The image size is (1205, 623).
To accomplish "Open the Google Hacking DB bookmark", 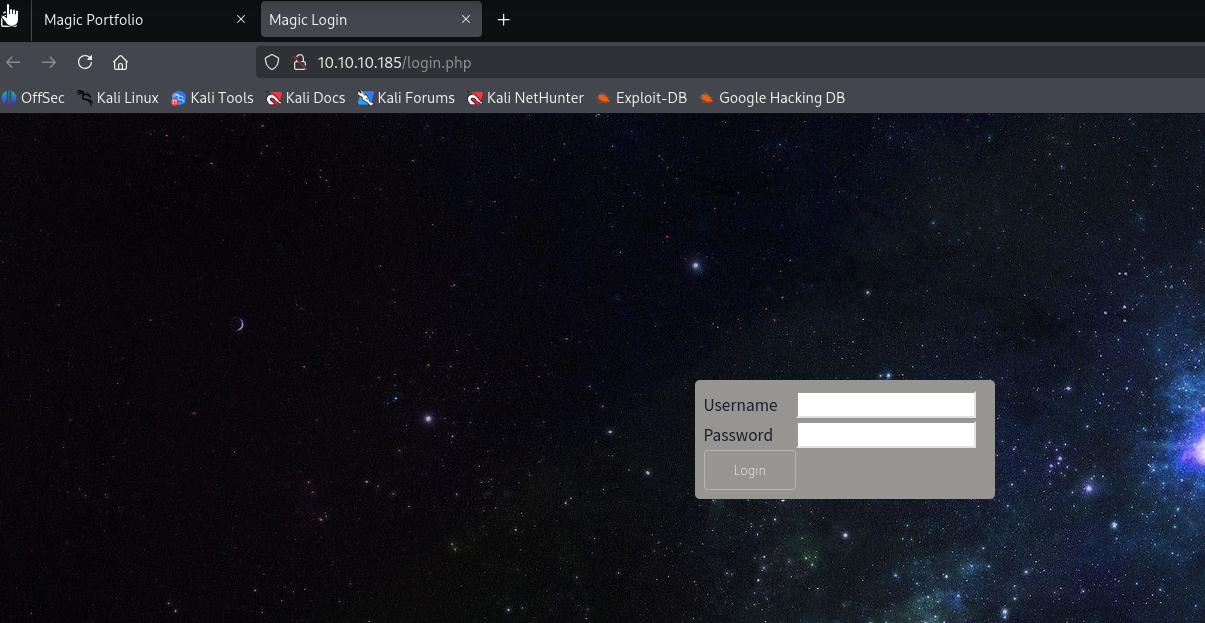I will [x=772, y=98].
